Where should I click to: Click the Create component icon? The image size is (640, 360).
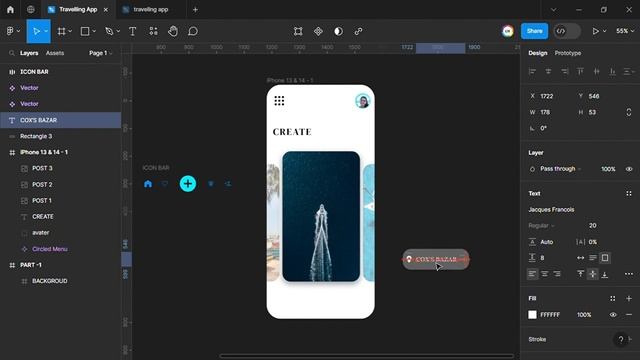(x=318, y=31)
